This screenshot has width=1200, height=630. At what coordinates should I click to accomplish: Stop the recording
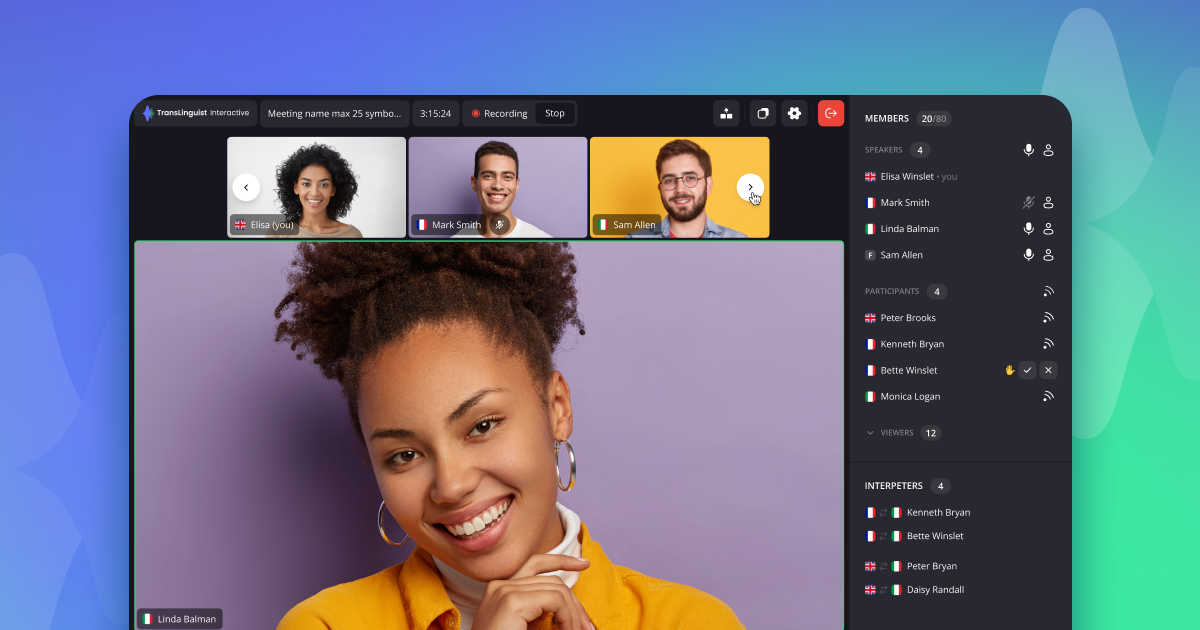click(555, 113)
